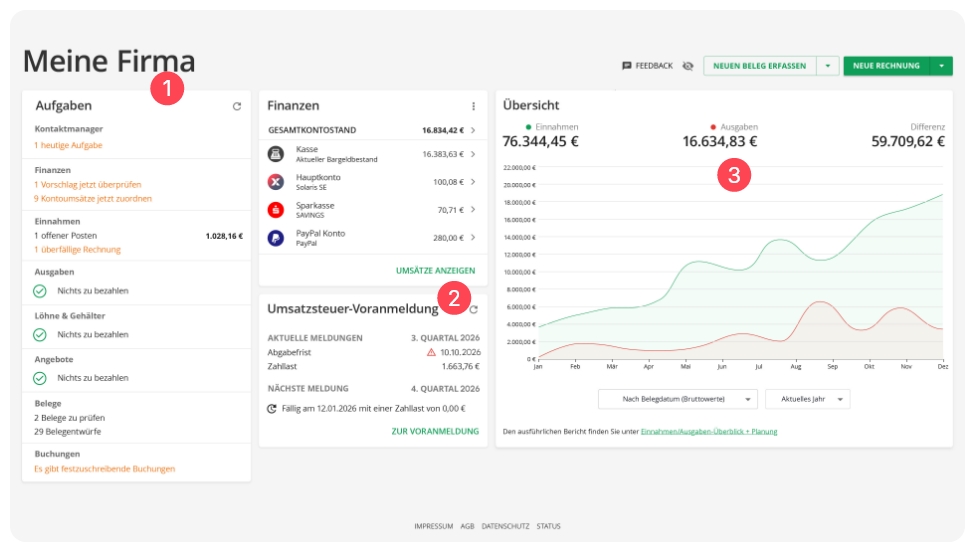
Task: Click the Neue Rechnung button
Action: point(886,66)
